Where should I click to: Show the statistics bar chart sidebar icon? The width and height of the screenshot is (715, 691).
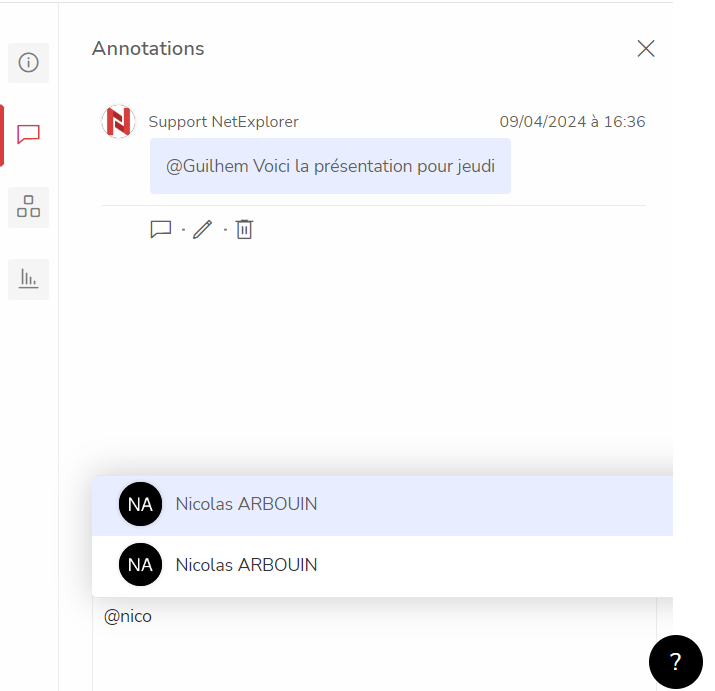[x=28, y=279]
